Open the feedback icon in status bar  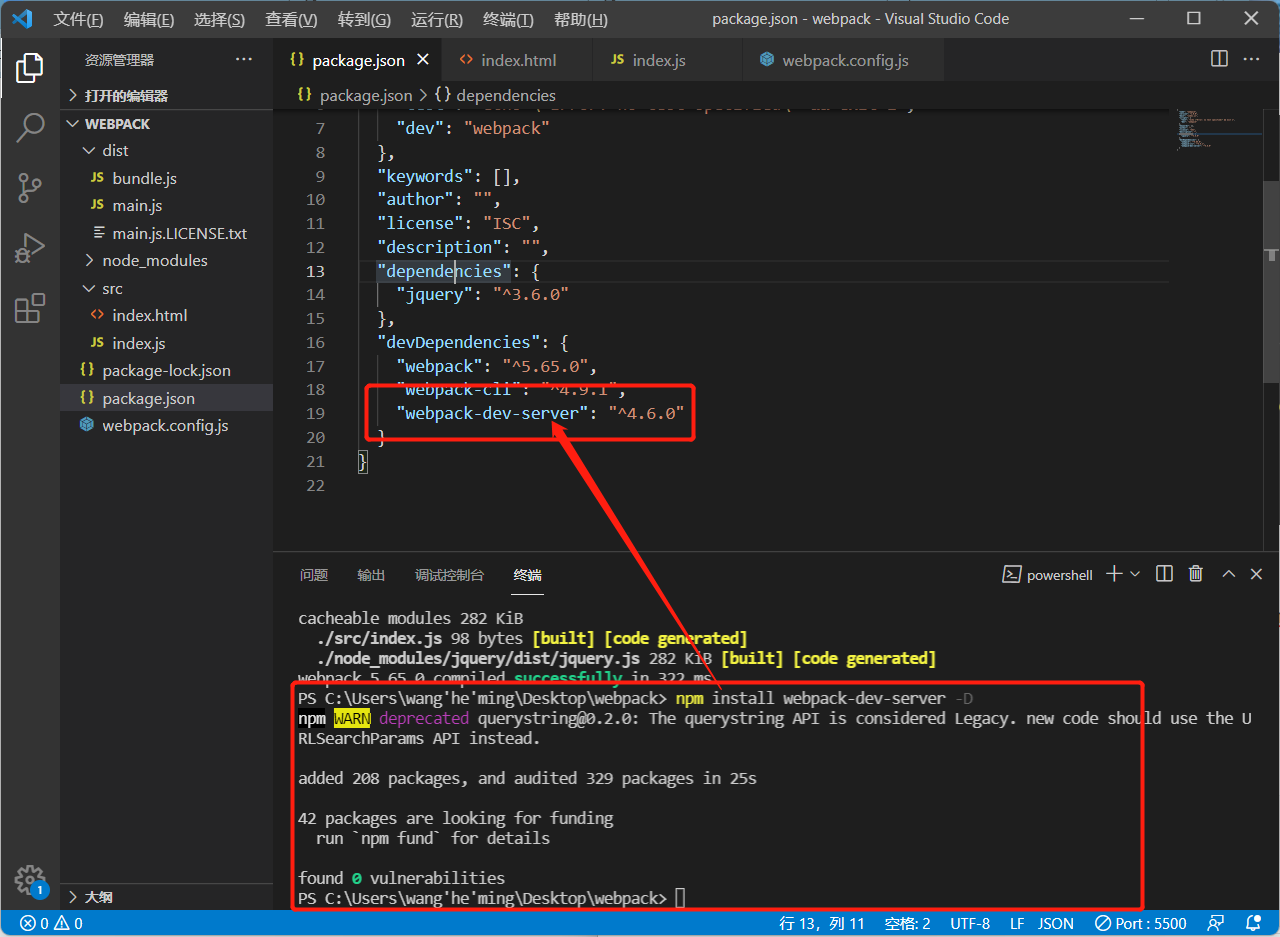(x=1216, y=924)
